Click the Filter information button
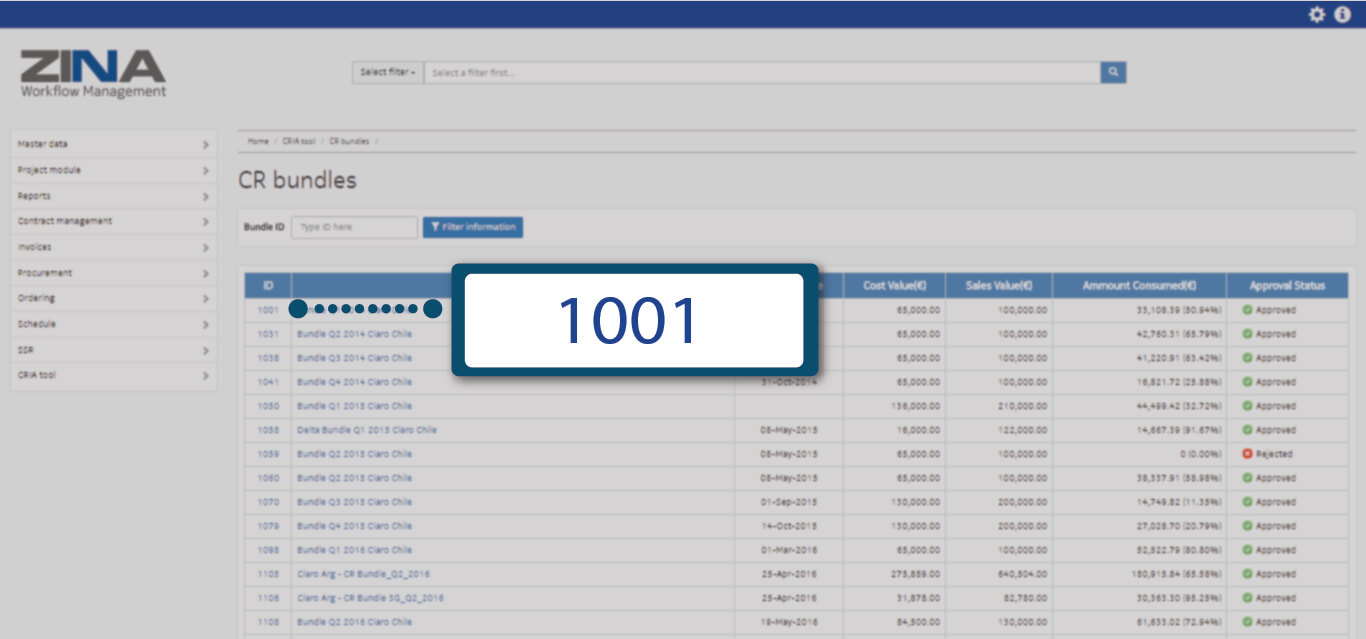Image resolution: width=1366 pixels, height=639 pixels. pos(472,227)
